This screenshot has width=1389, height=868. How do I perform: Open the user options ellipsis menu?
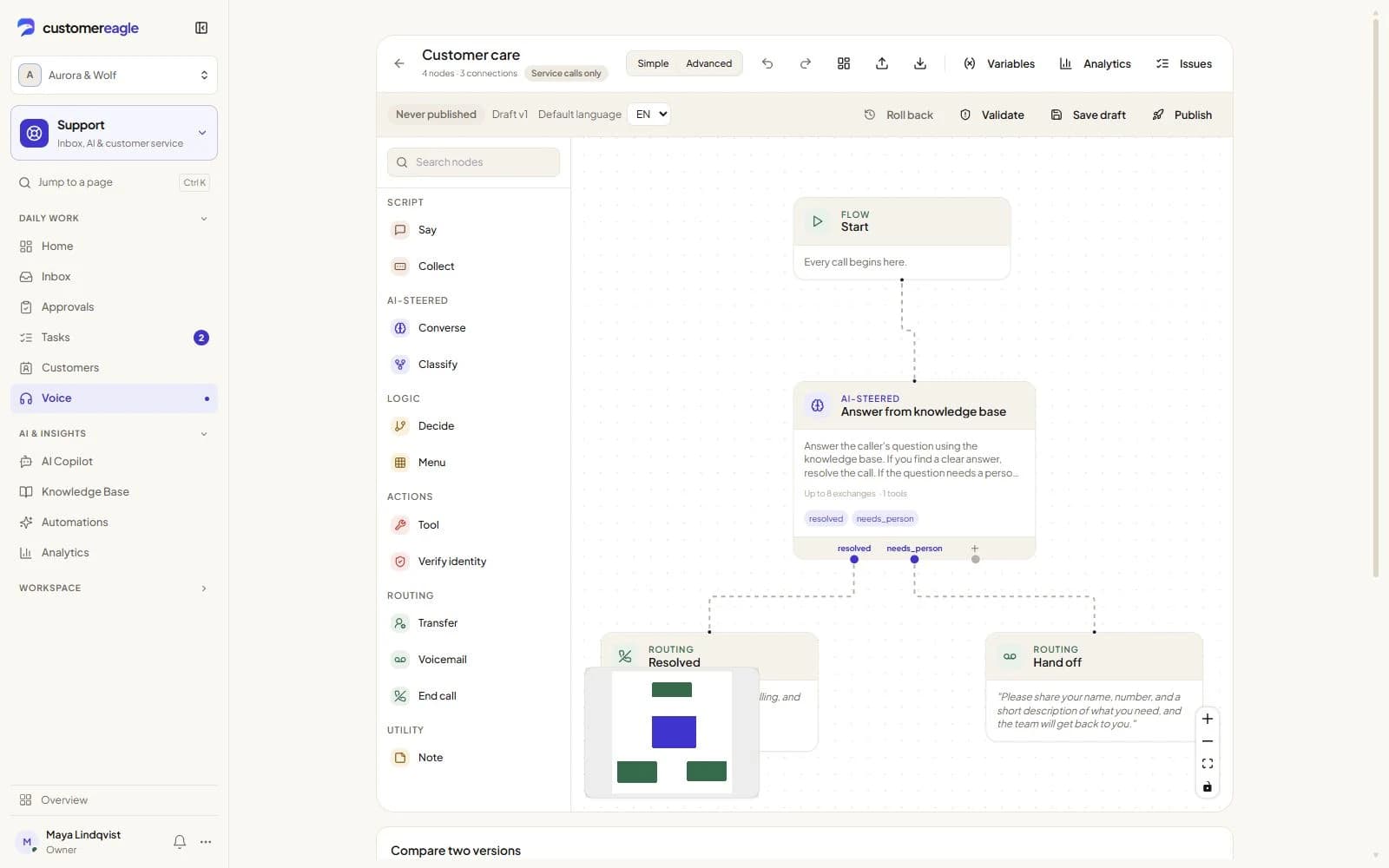coord(206,842)
